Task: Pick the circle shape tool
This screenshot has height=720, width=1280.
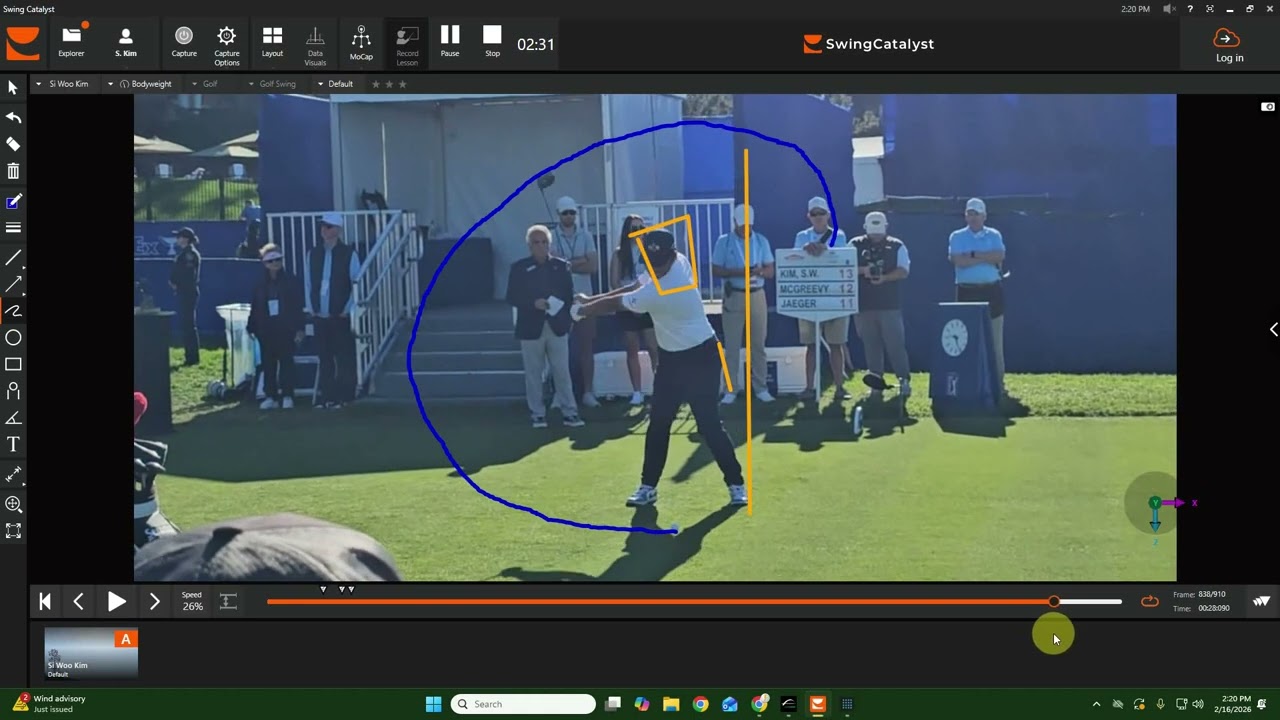Action: (x=13, y=338)
